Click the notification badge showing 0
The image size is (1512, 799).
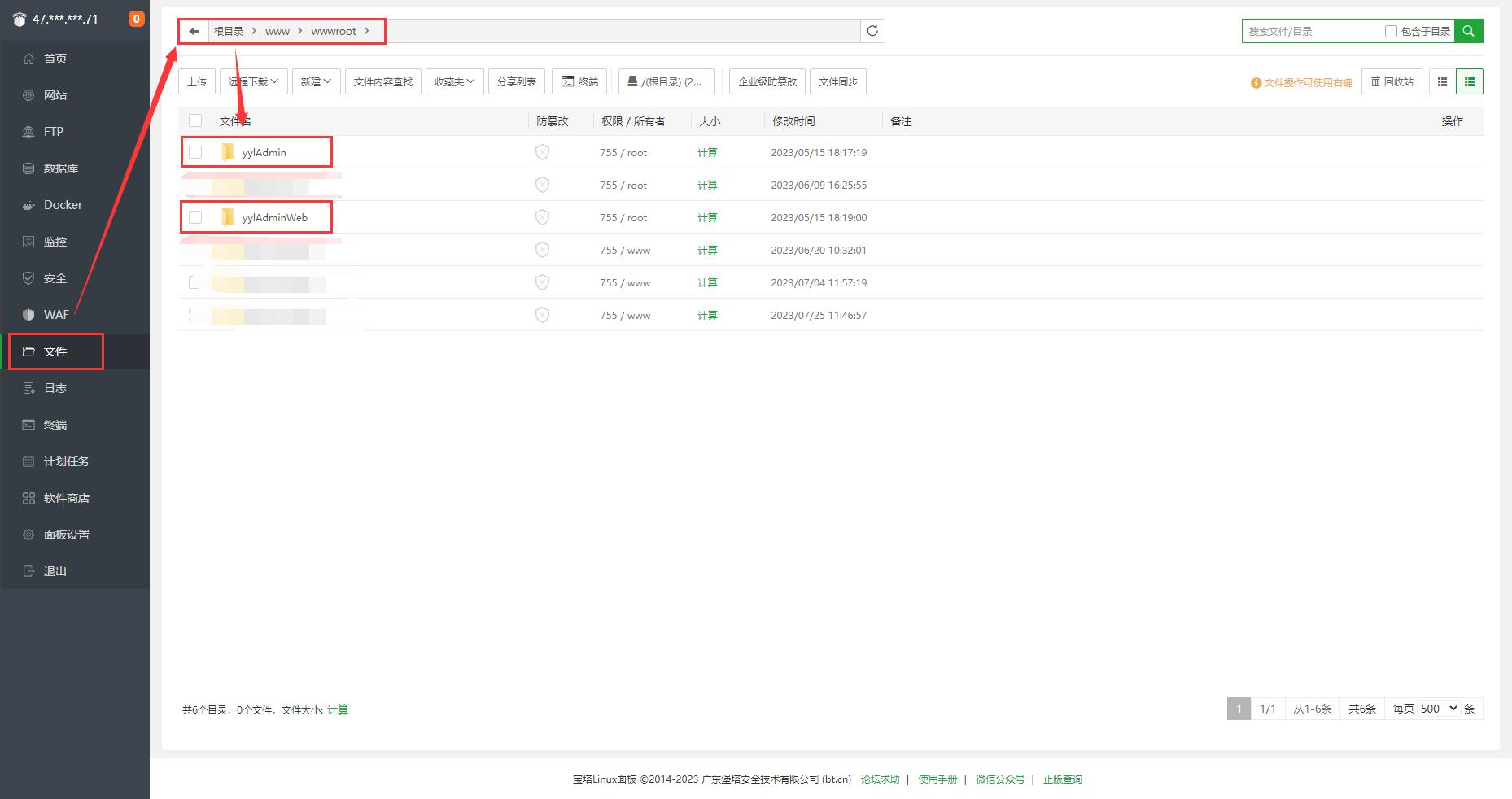coord(136,19)
